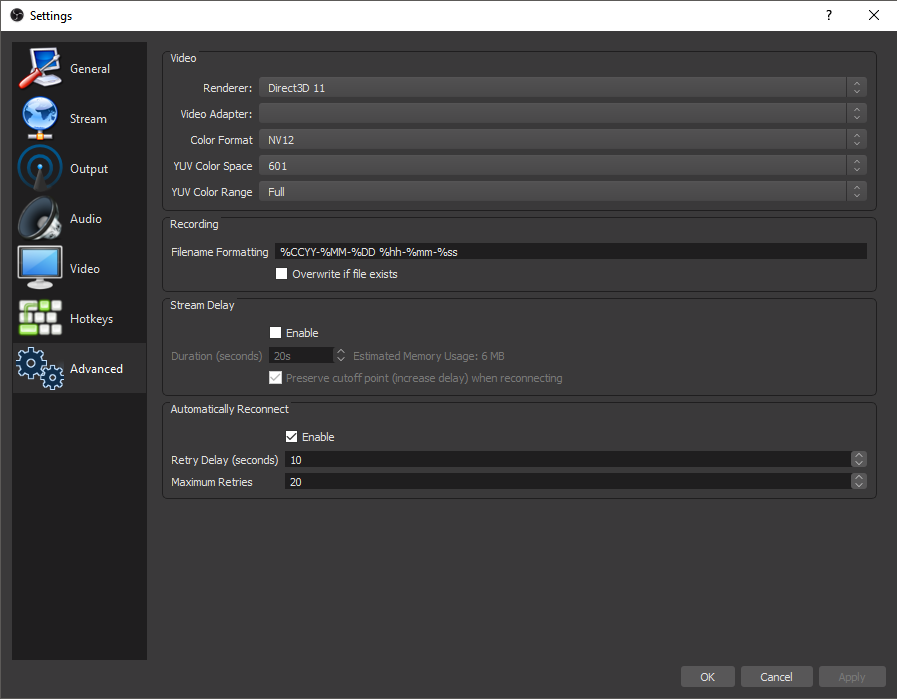
Task: Disable Automatically Reconnect Enable checkbox
Action: [x=291, y=437]
